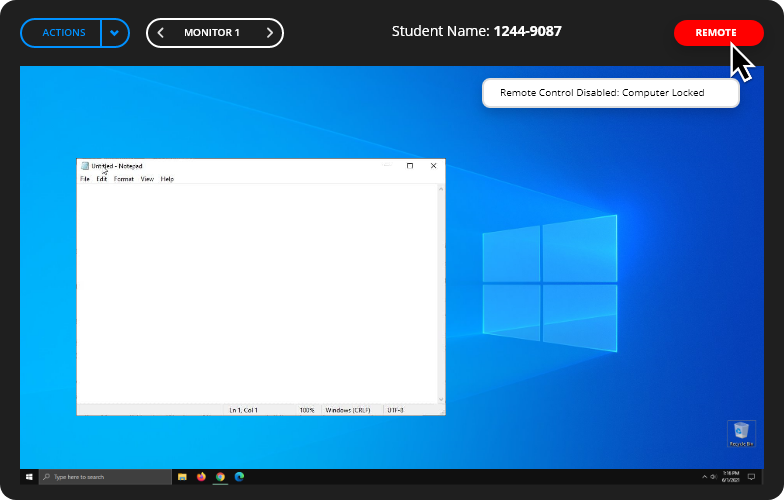Click the Remote Control Disabled tooltip message
The width and height of the screenshot is (784, 500).
point(610,93)
